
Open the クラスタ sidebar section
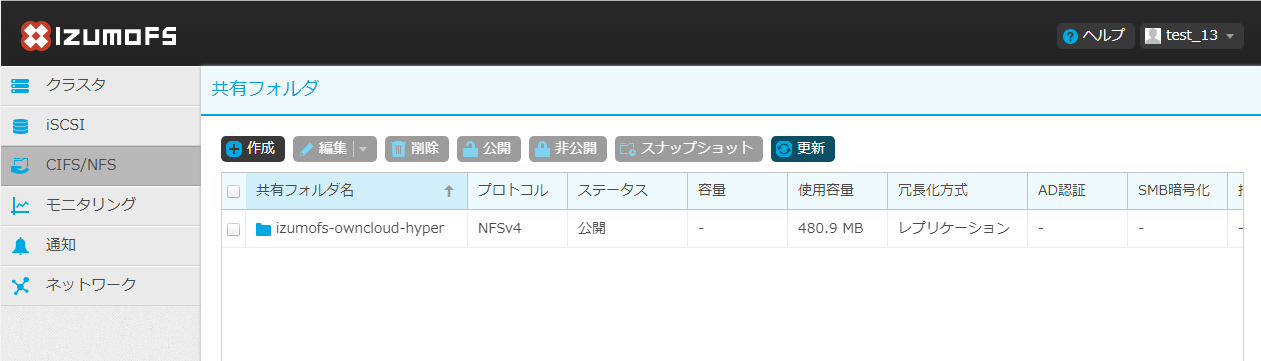100,86
